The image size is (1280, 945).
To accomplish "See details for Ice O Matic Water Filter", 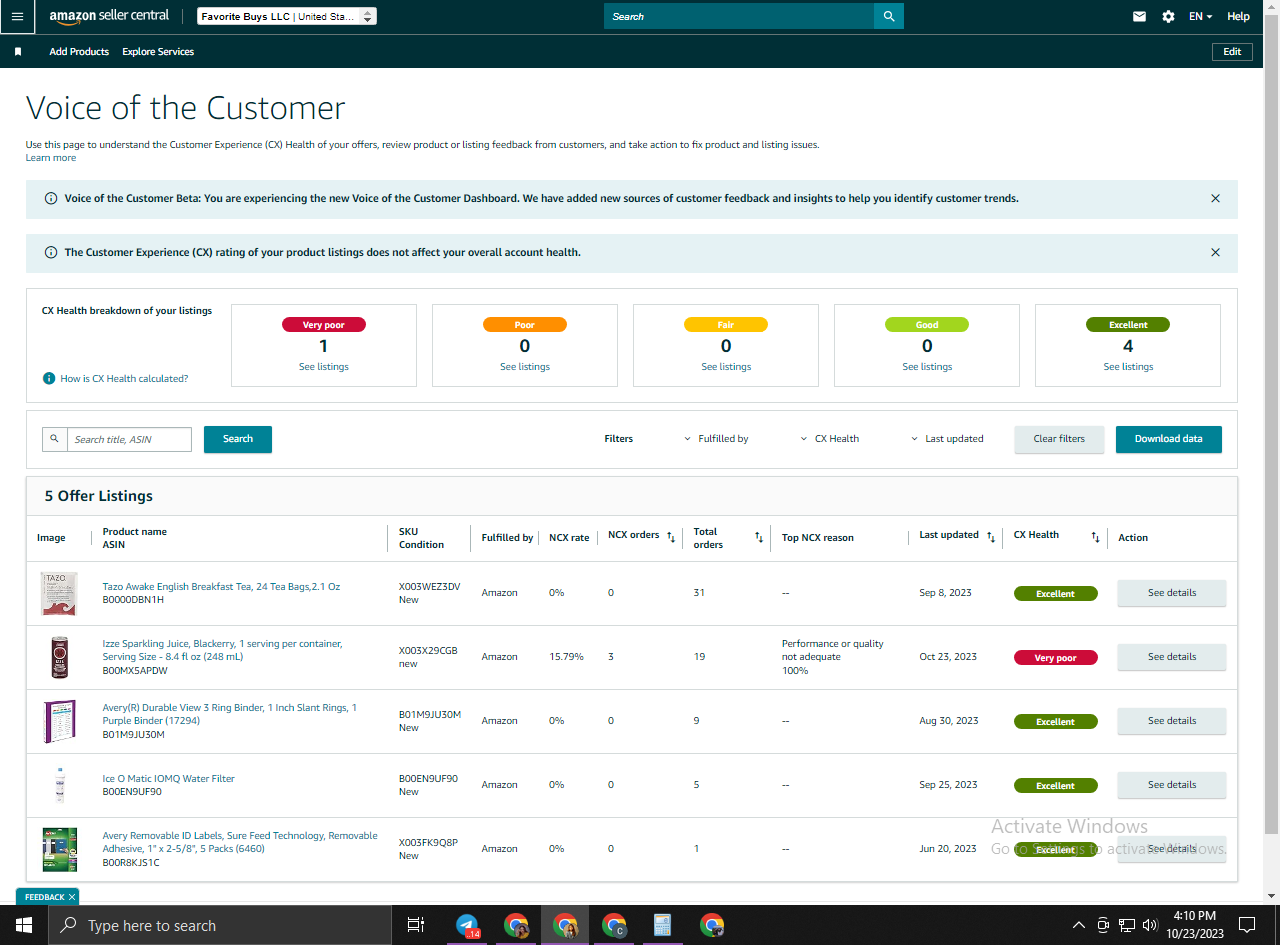I will pos(1171,785).
